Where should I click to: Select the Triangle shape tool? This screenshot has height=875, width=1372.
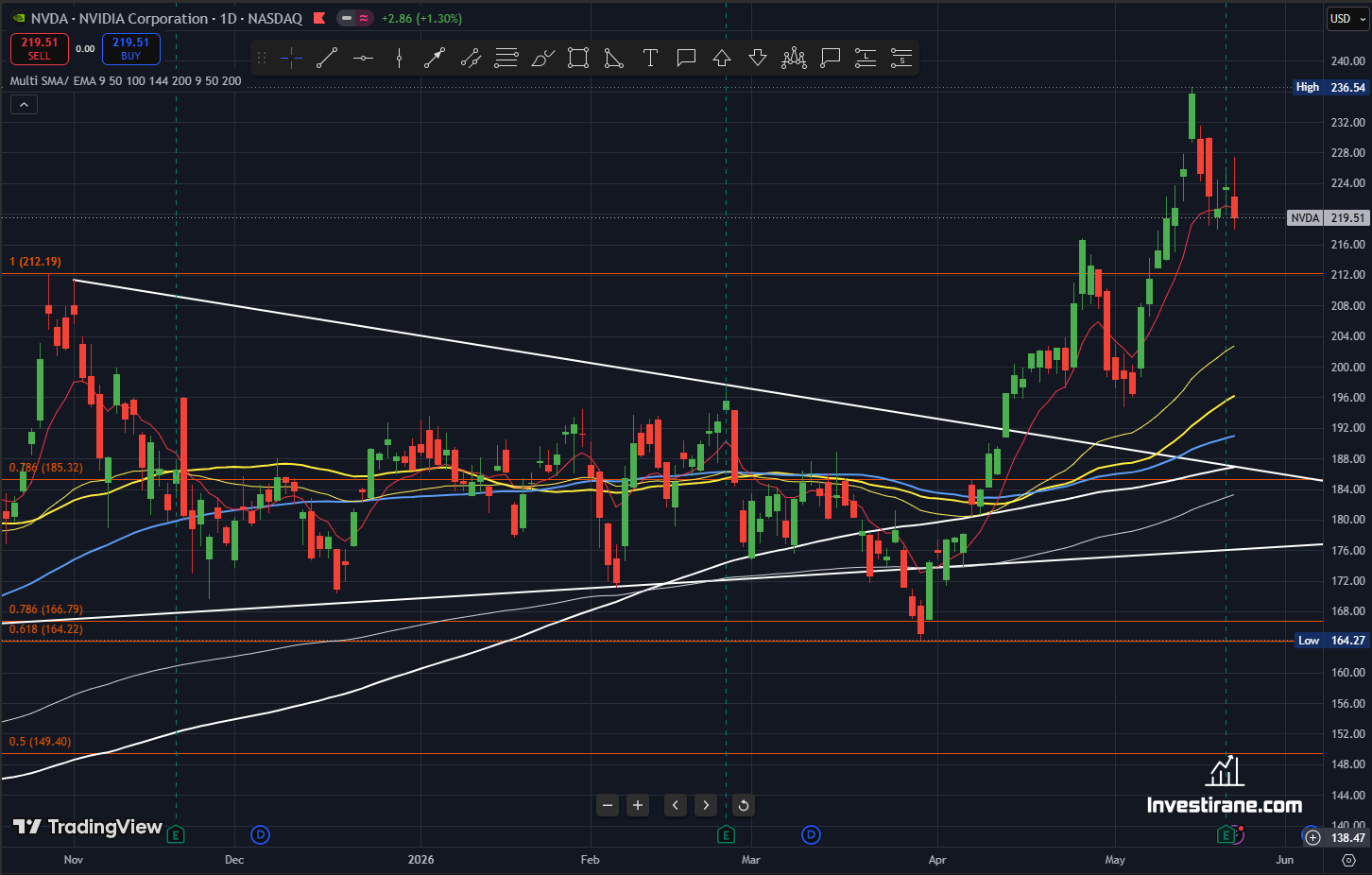point(614,59)
